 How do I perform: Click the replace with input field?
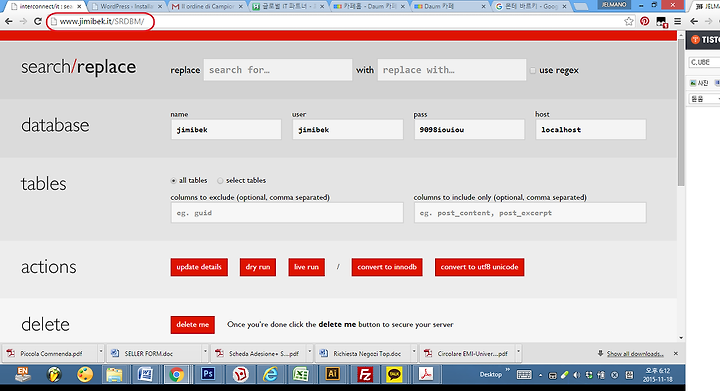pos(452,70)
